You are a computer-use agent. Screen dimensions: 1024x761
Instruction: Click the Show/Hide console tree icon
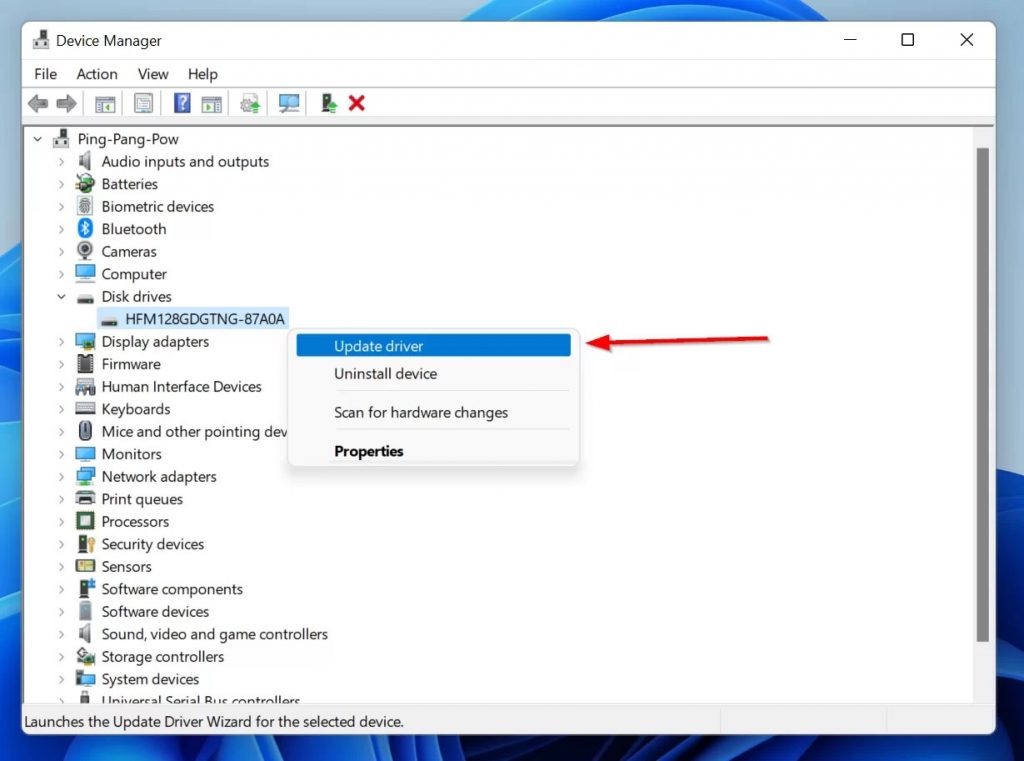(x=104, y=103)
